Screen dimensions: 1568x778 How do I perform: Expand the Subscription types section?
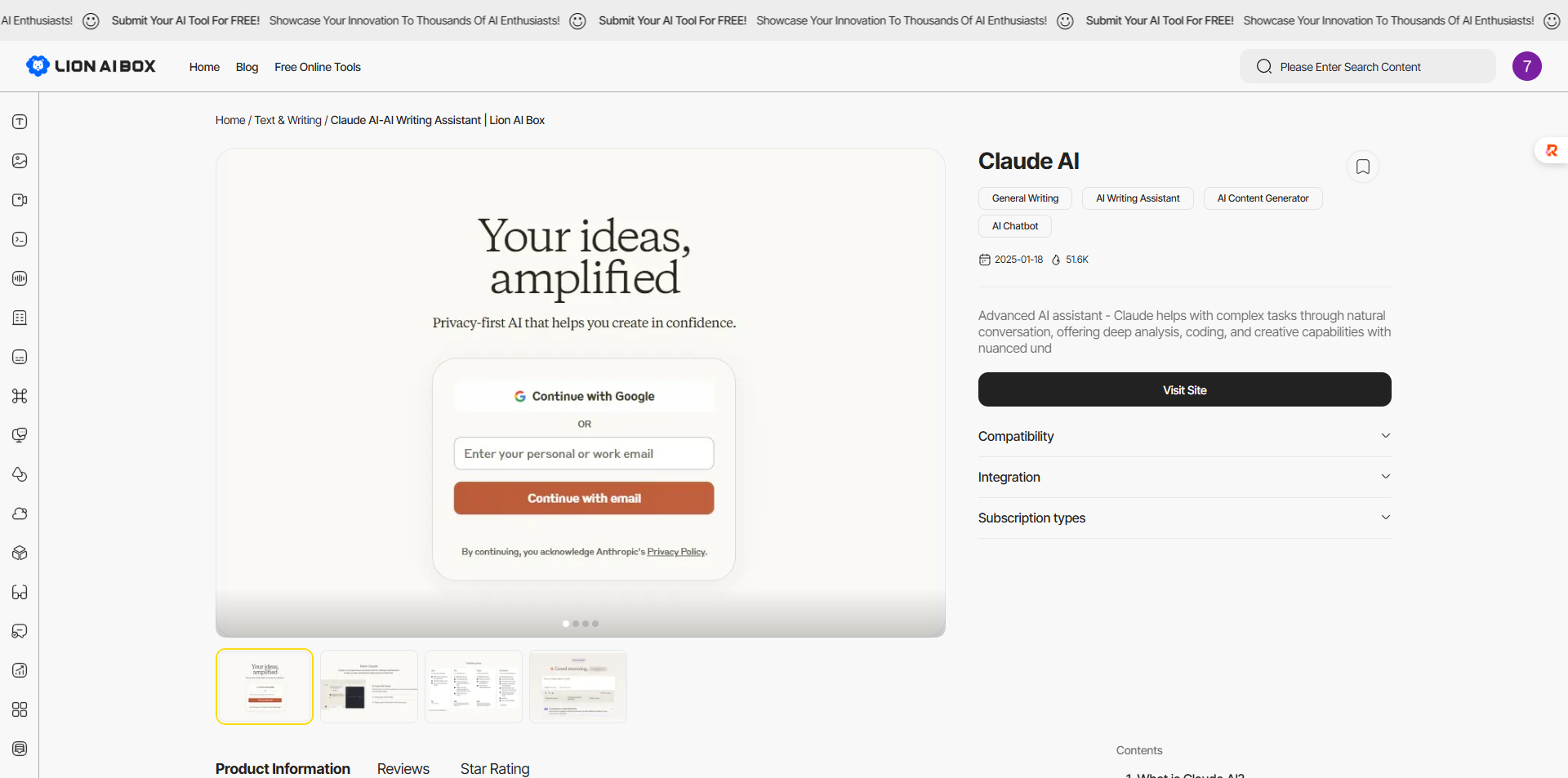click(x=1184, y=518)
